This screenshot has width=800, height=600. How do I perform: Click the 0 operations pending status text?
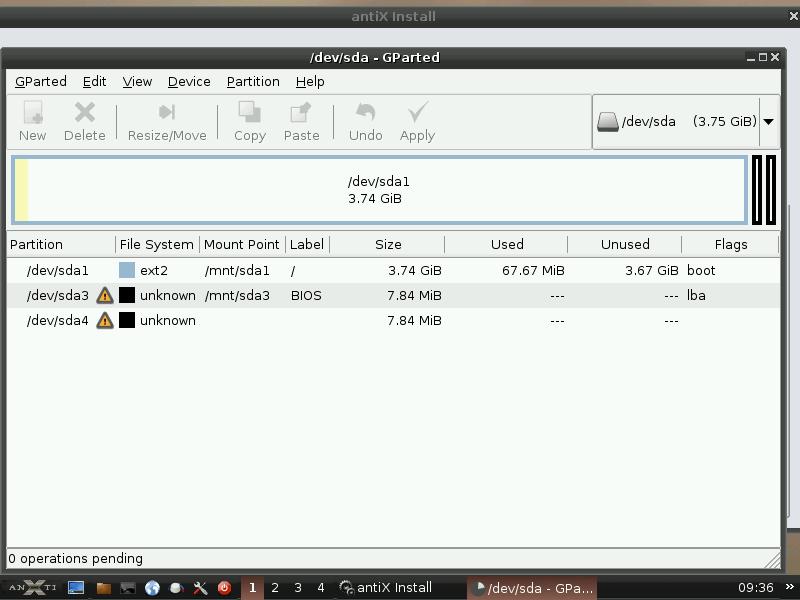76,559
